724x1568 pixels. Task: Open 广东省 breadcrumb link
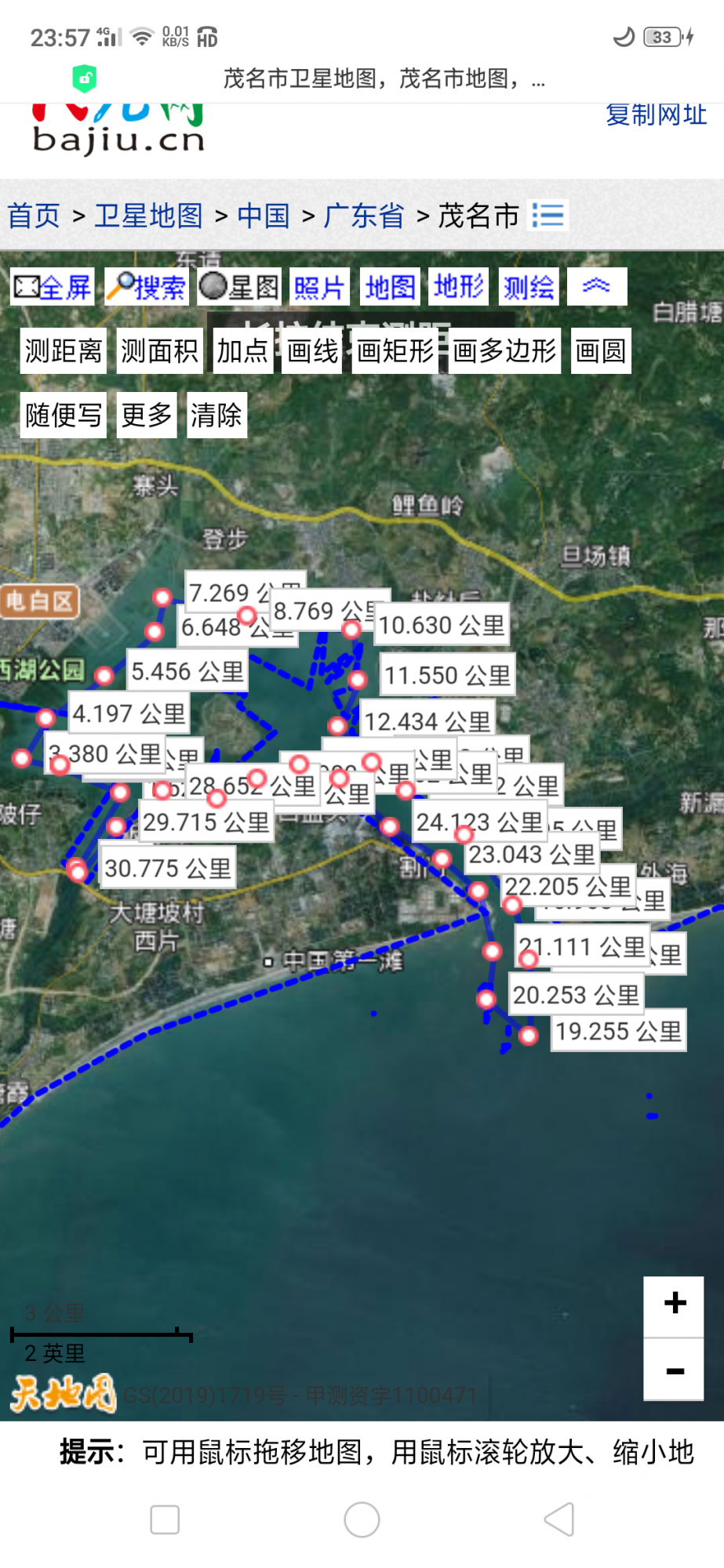click(364, 216)
